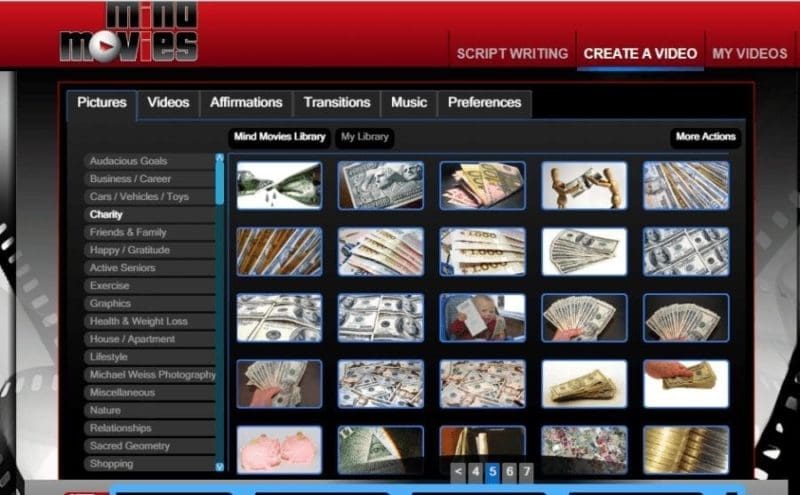
Task: Switch to My Library
Action: coord(364,137)
